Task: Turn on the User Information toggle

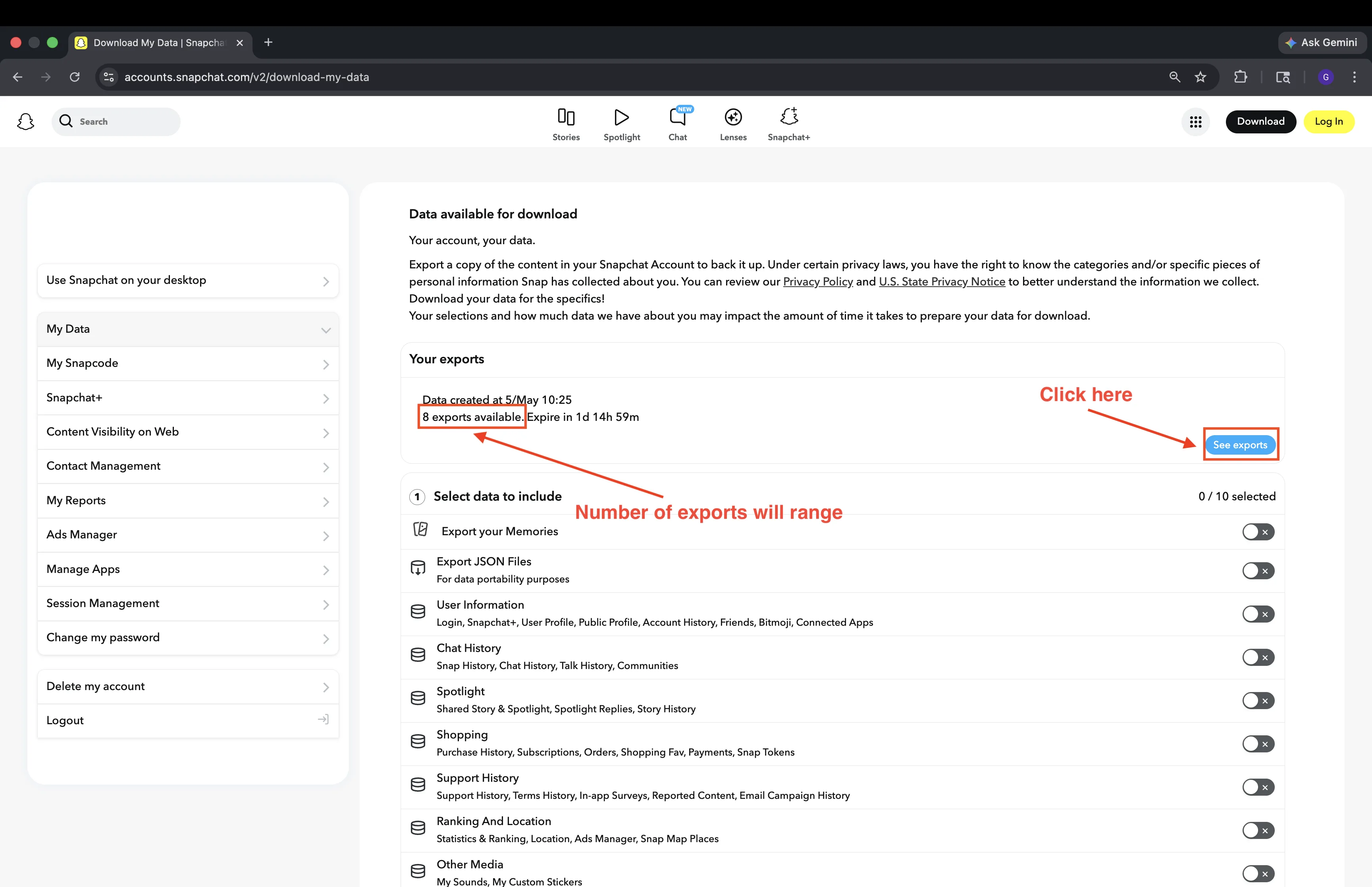Action: (x=1258, y=614)
